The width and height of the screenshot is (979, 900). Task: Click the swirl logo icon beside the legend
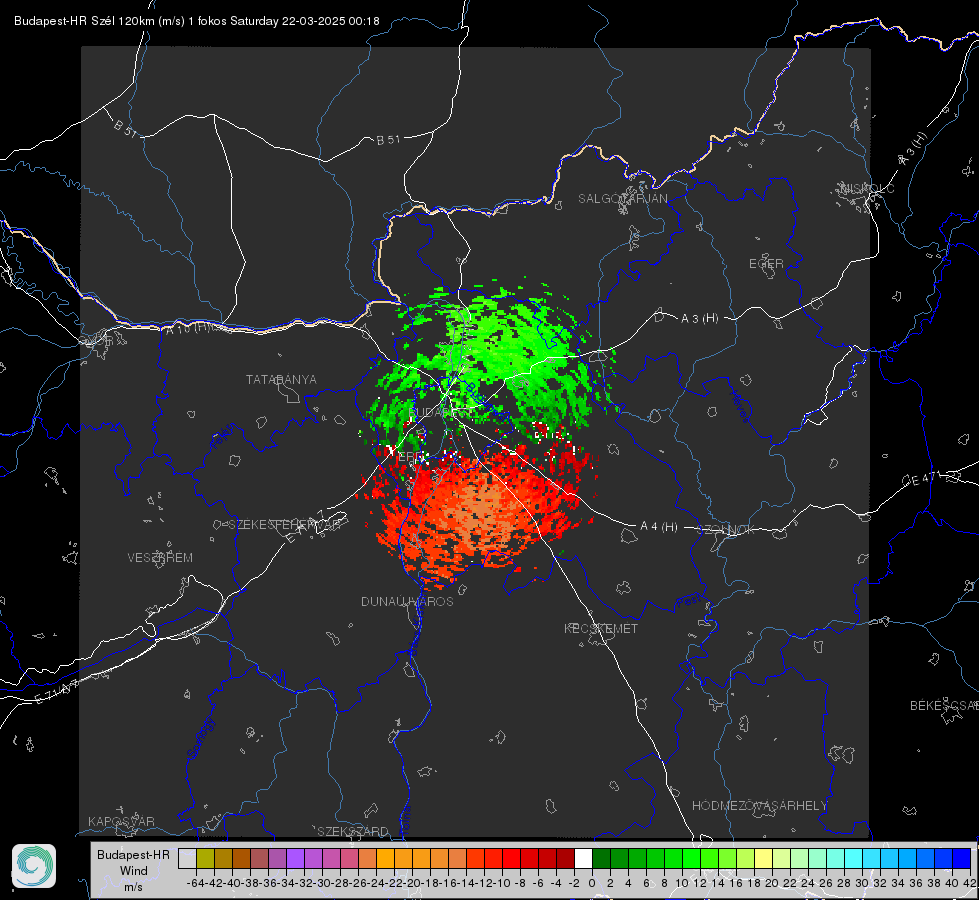click(x=34, y=866)
